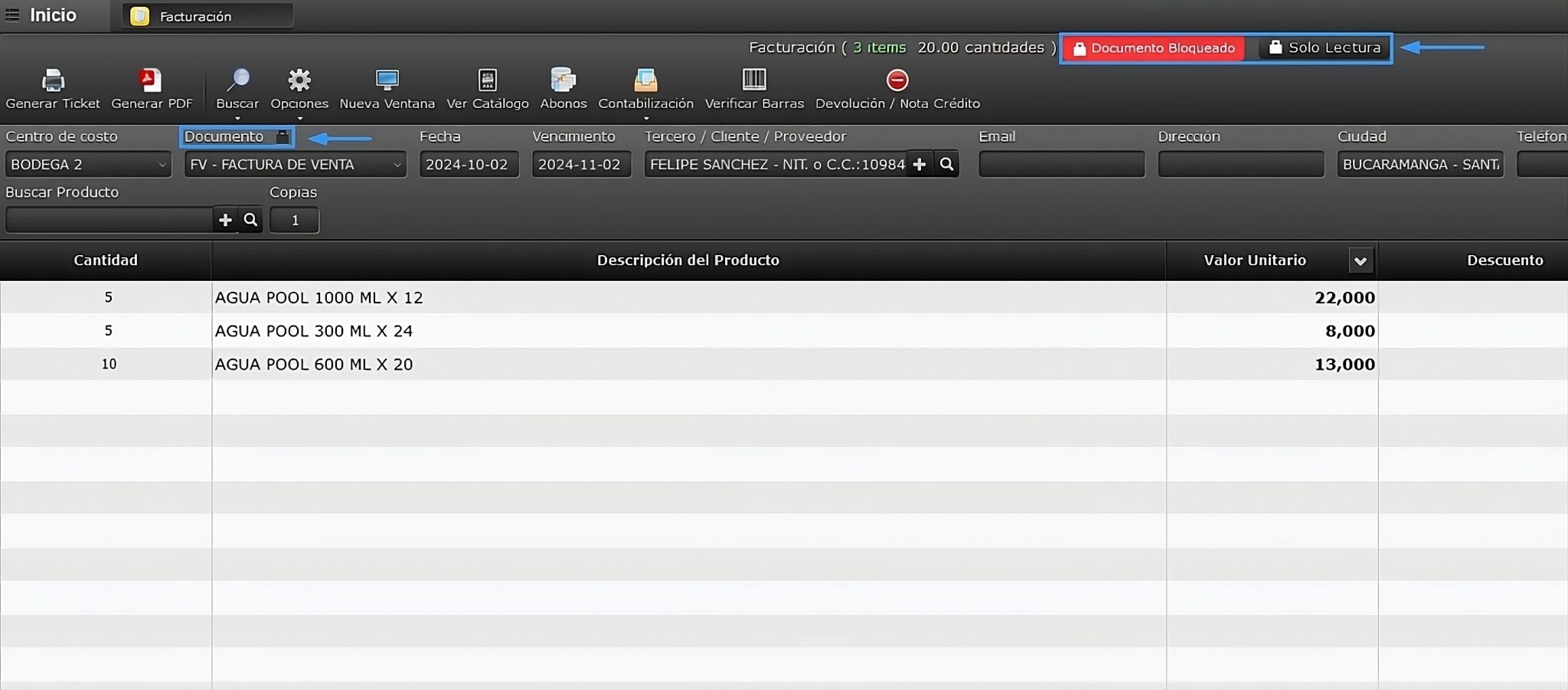Click the Copias quantity field
This screenshot has width=1568, height=690.
tap(294, 220)
